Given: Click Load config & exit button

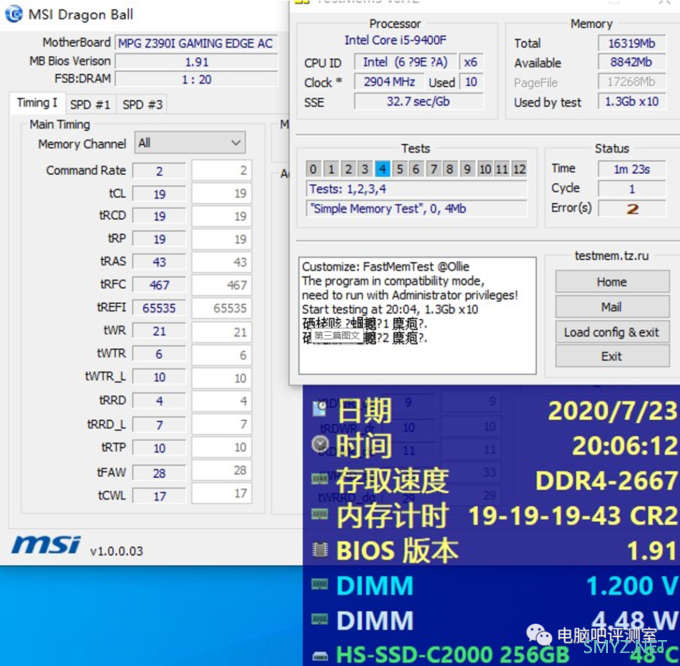Looking at the screenshot, I should (x=612, y=332).
